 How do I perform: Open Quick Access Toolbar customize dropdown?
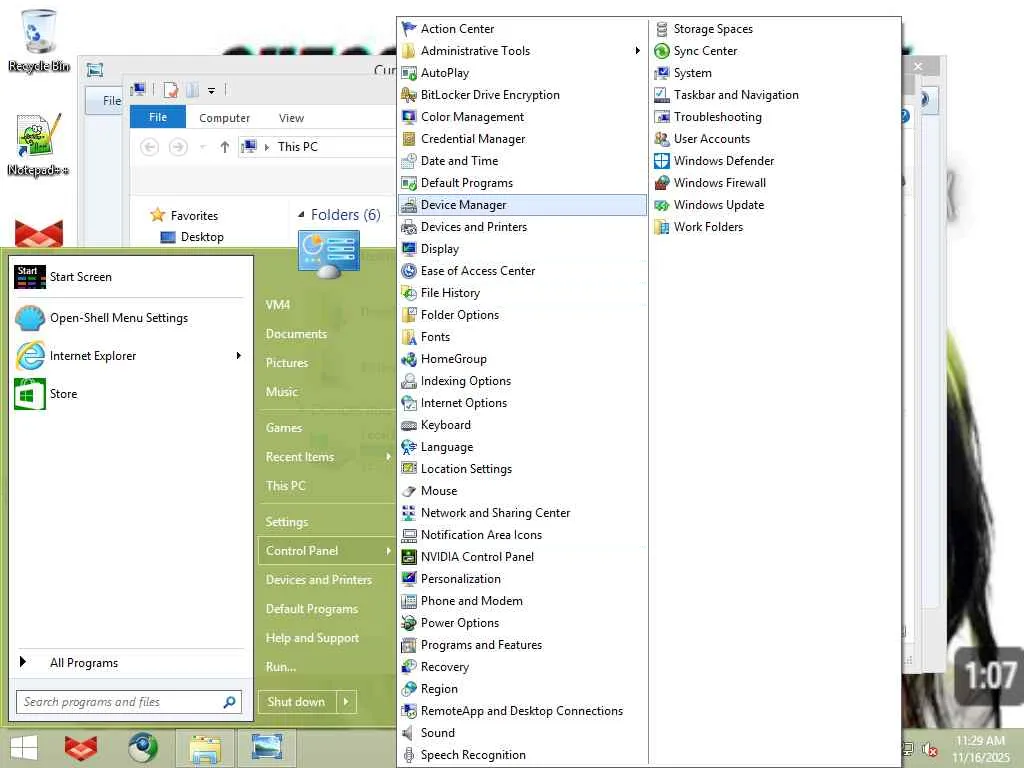tap(212, 91)
